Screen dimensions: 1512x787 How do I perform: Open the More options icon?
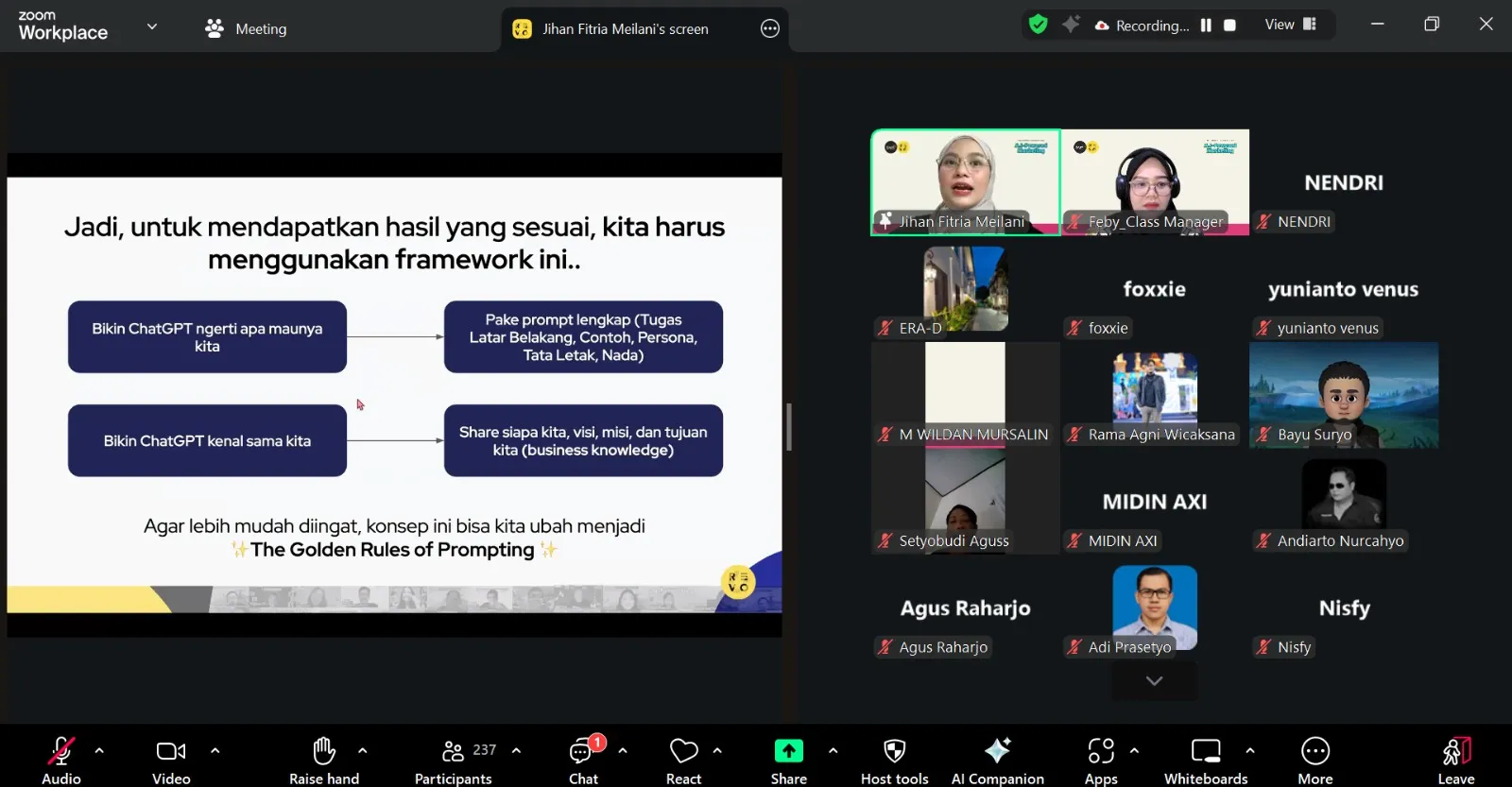(x=1315, y=751)
